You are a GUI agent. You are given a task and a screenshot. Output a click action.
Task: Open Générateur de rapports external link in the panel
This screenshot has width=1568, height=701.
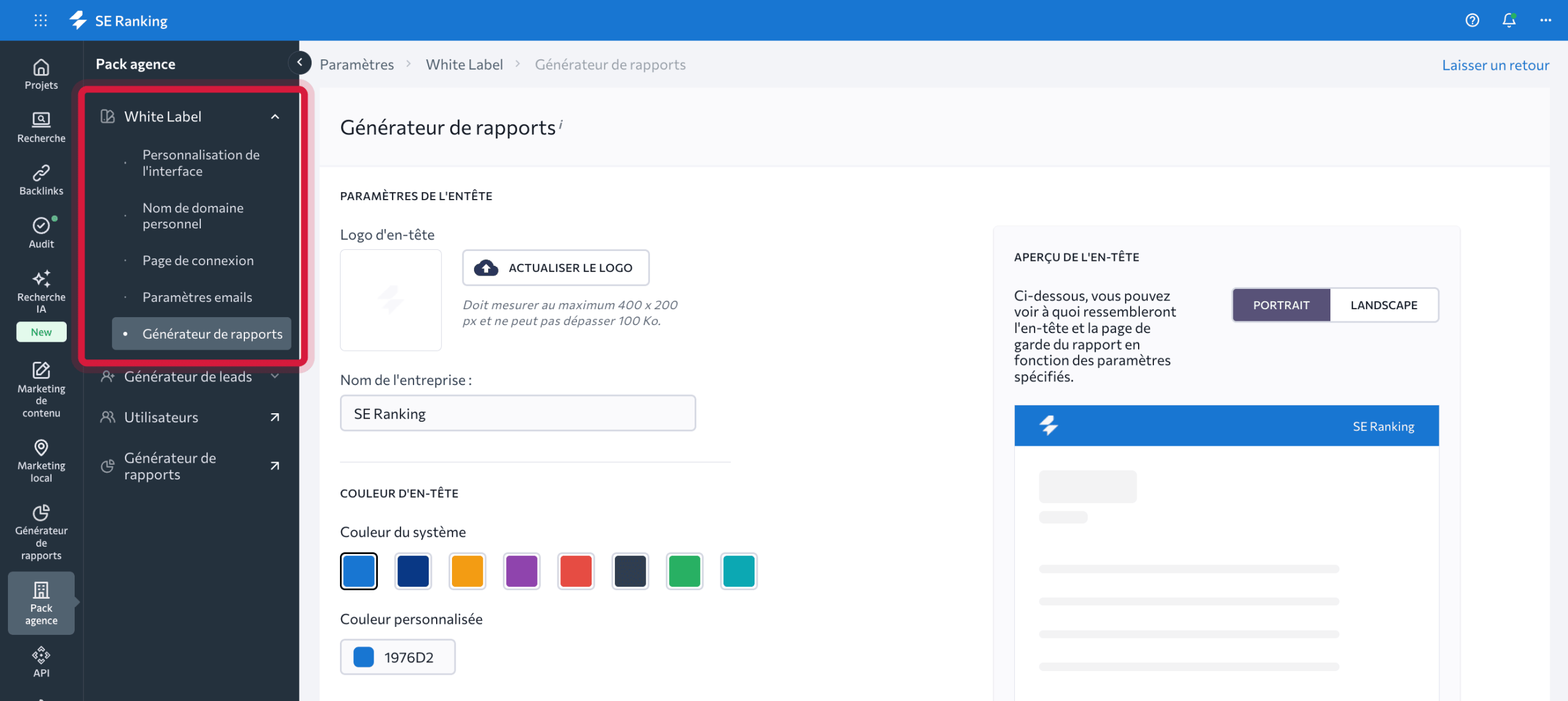[x=190, y=466]
